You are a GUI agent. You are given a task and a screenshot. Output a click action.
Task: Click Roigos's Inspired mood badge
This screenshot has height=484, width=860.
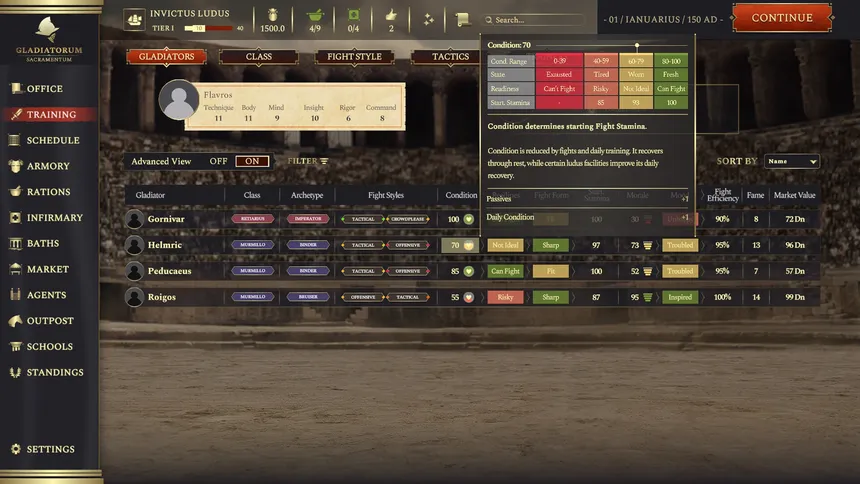[x=680, y=297]
